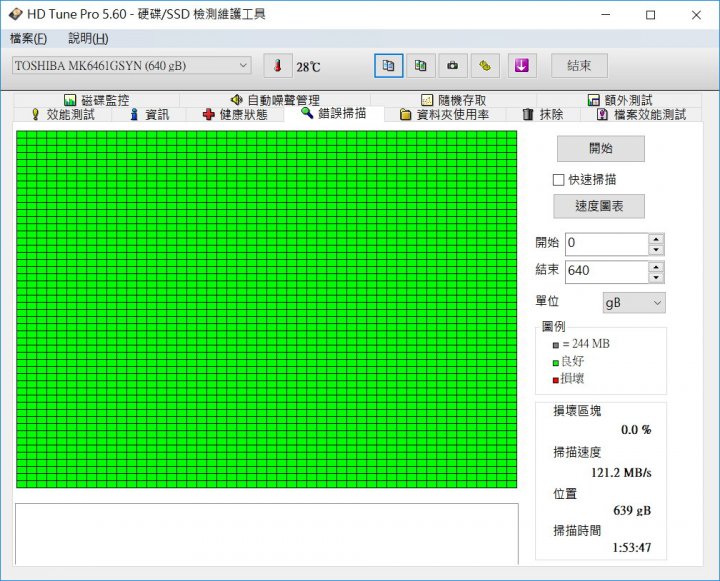Switch to the 磁碟監控 tab
This screenshot has width=720, height=581.
(96, 100)
